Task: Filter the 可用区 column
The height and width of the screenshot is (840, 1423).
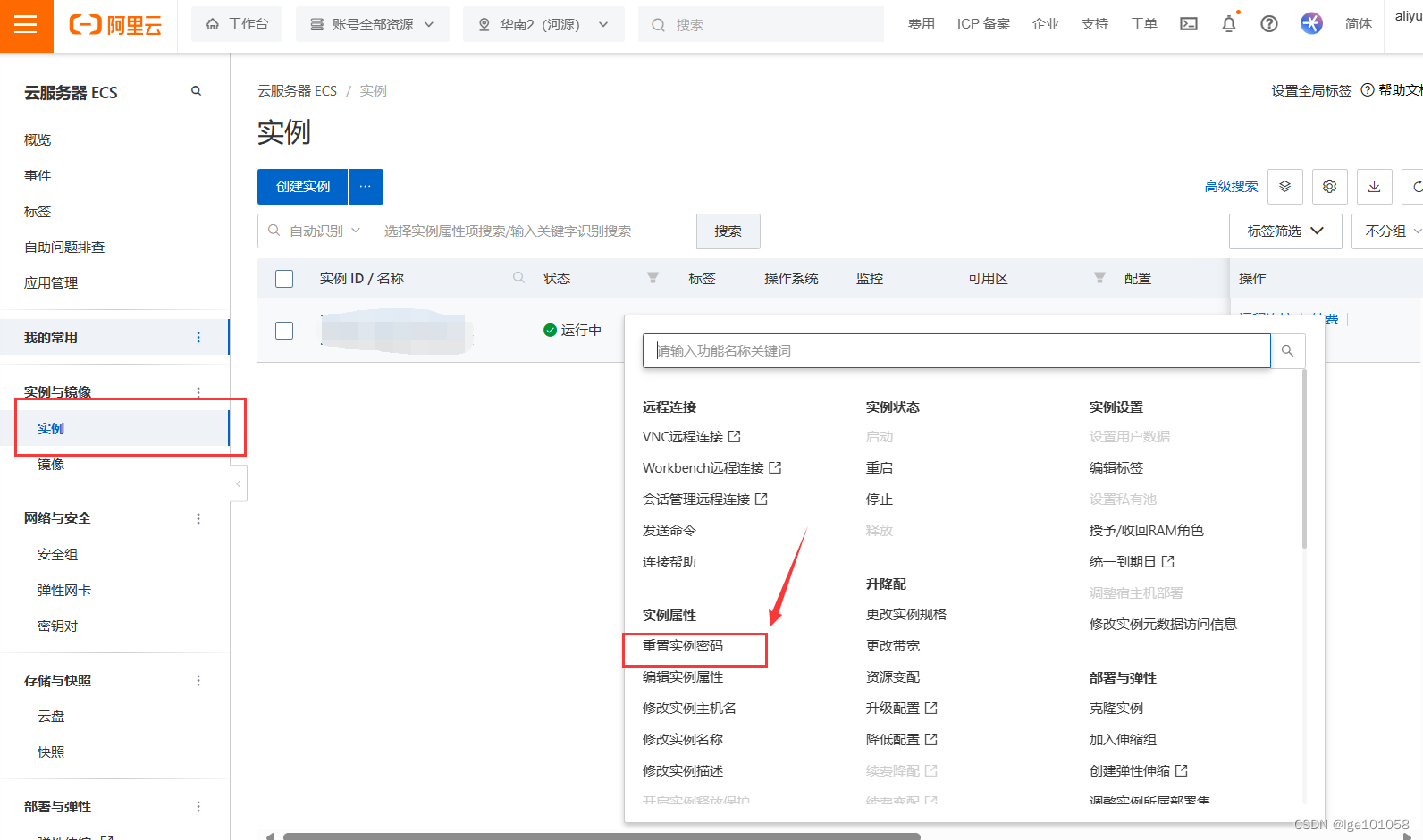Action: click(1099, 278)
